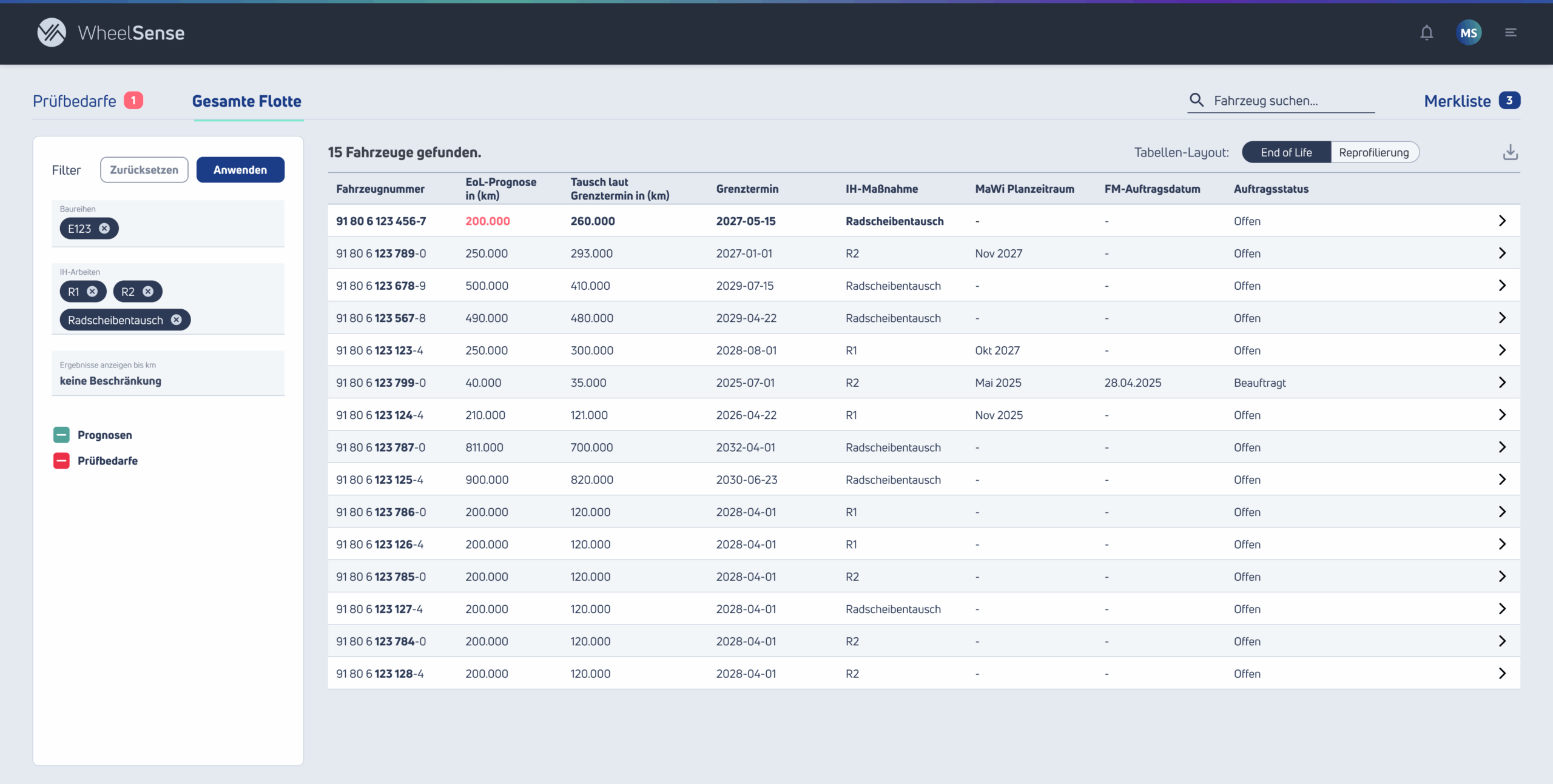Click the Auftragsstatus column header
Viewport: 1553px width, 784px height.
pos(1271,189)
